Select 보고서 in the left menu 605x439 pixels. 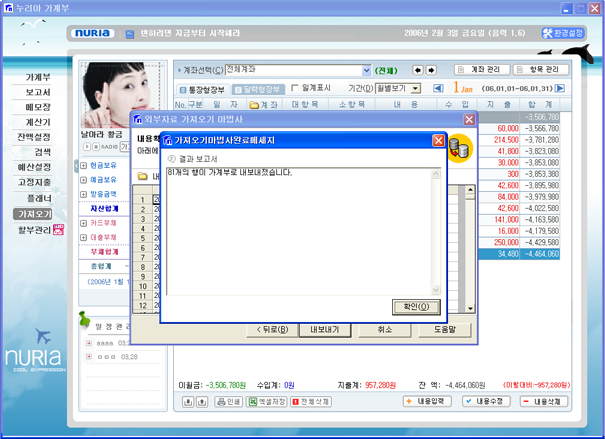[x=38, y=92]
